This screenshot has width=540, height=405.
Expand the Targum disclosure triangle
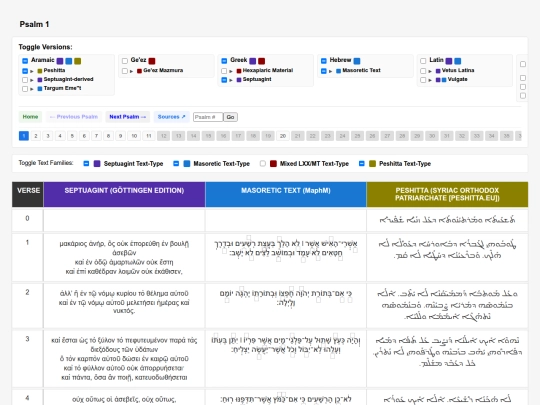pyautogui.click(x=32, y=89)
